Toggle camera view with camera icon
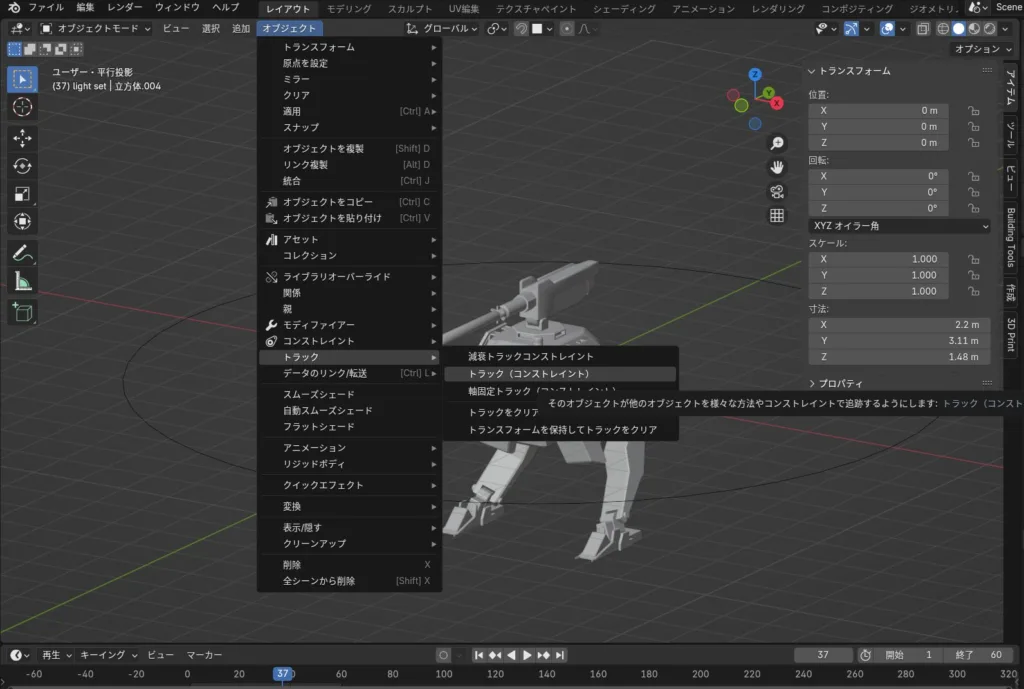This screenshot has width=1024, height=689. click(777, 191)
